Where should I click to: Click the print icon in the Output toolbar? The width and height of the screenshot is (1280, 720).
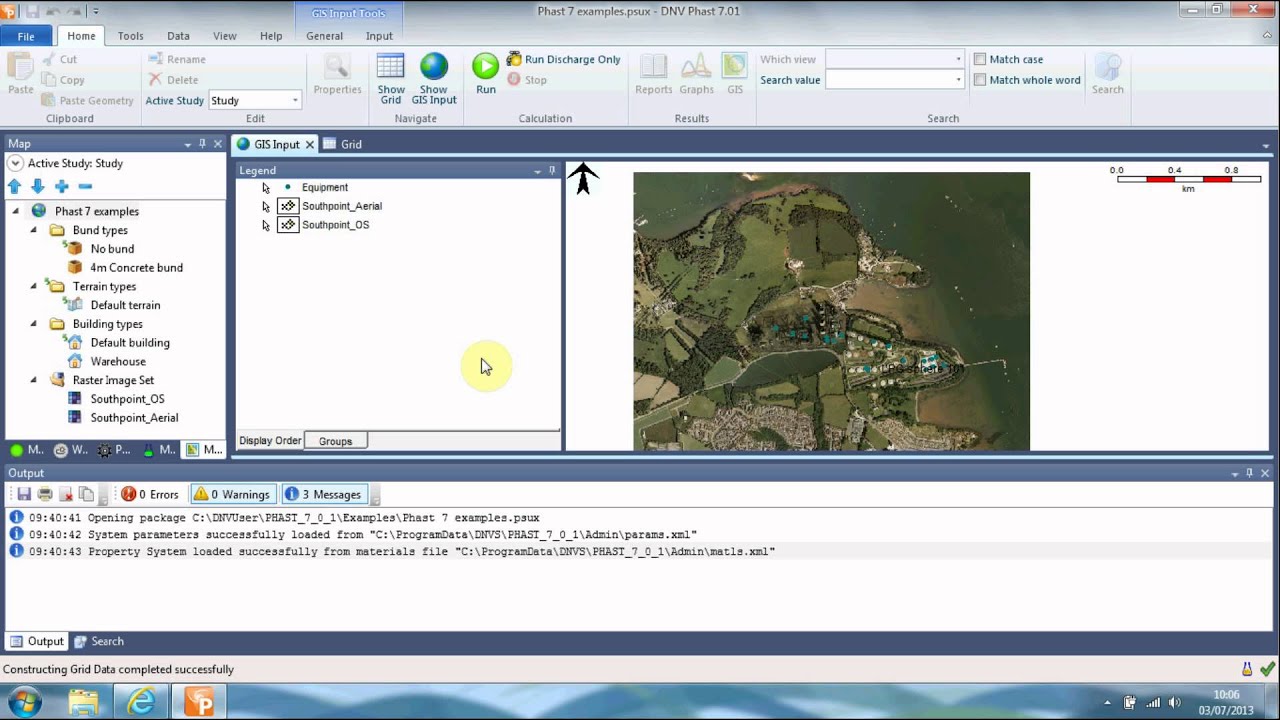[45, 494]
